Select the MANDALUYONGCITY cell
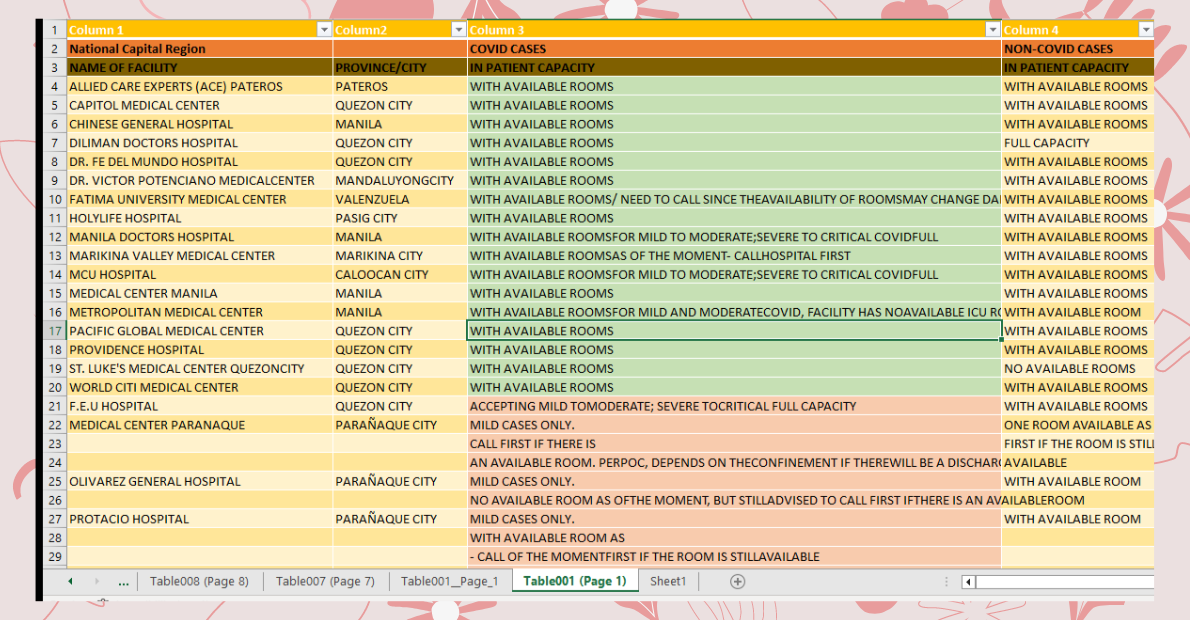Image resolution: width=1190 pixels, height=620 pixels. (400, 181)
